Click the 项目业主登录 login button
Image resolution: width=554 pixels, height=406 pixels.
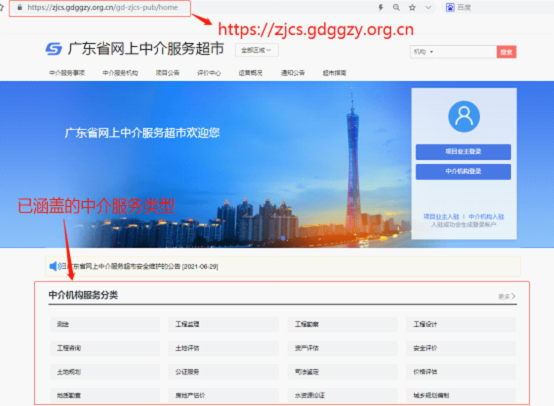[x=463, y=152]
